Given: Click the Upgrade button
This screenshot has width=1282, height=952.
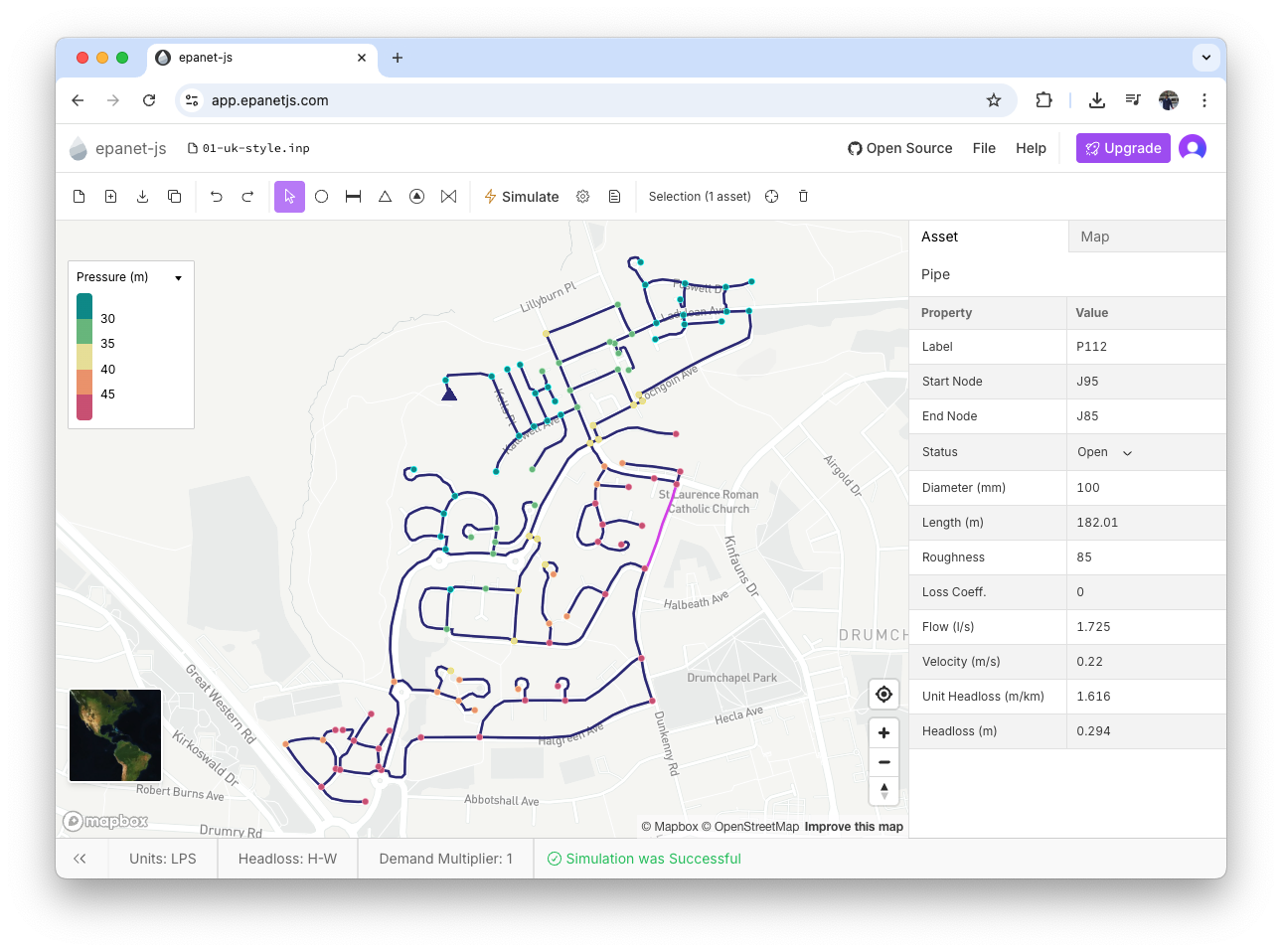Looking at the screenshot, I should [1122, 148].
